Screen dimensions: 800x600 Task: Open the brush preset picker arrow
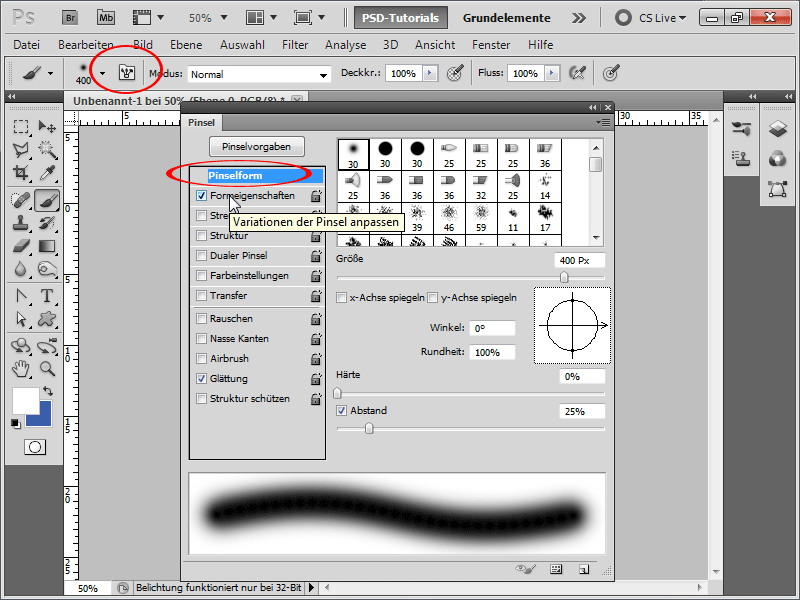(x=103, y=73)
